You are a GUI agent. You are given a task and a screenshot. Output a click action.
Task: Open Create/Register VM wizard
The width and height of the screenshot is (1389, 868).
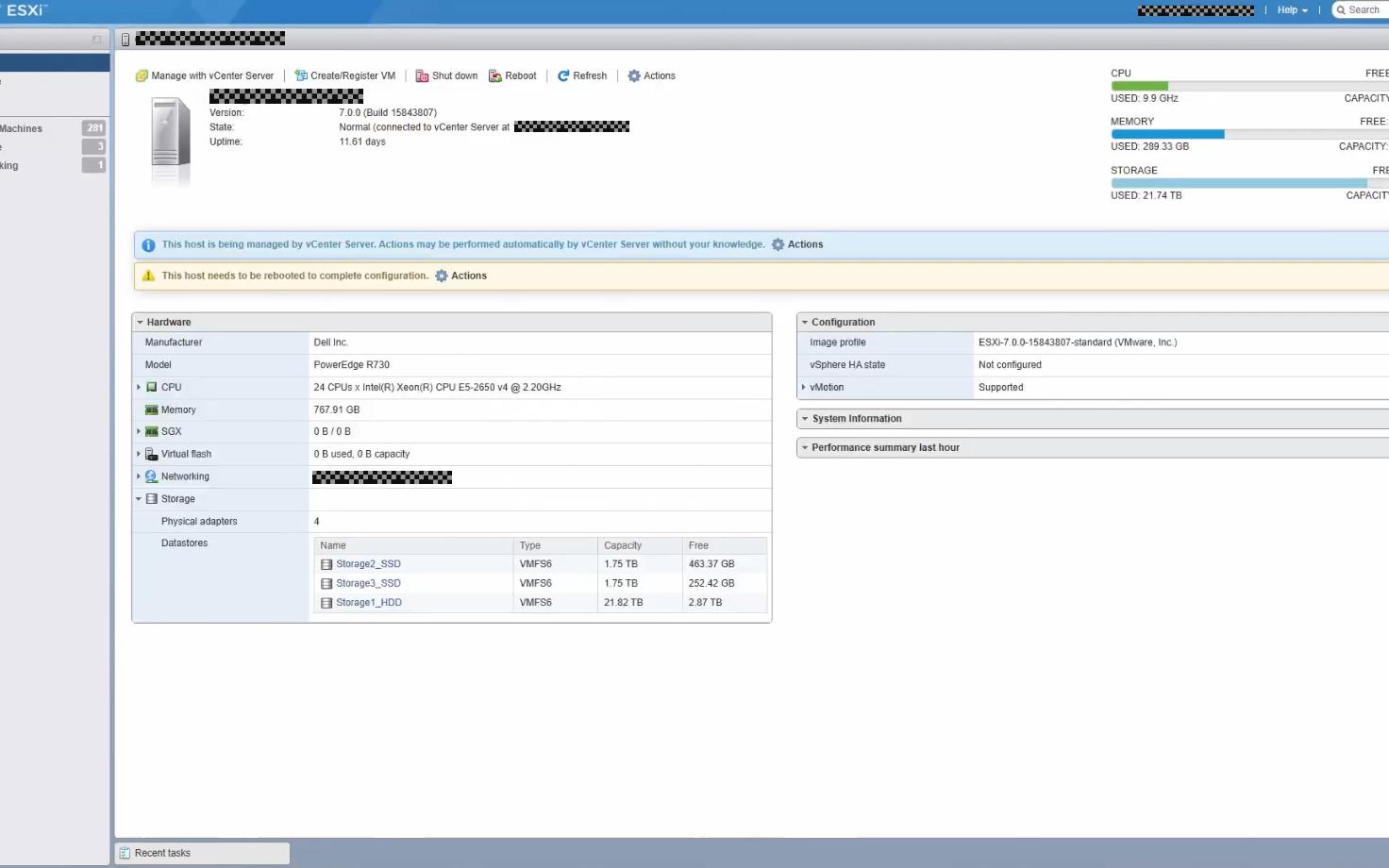[x=344, y=75]
